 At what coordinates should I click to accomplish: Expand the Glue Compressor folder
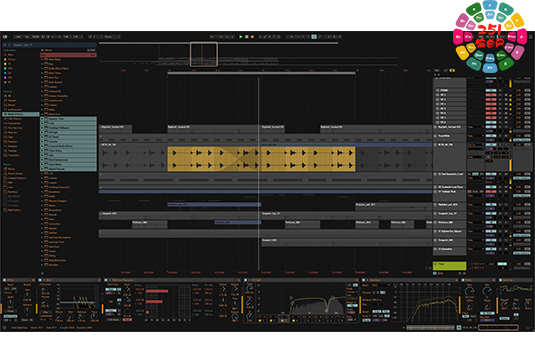(42, 160)
